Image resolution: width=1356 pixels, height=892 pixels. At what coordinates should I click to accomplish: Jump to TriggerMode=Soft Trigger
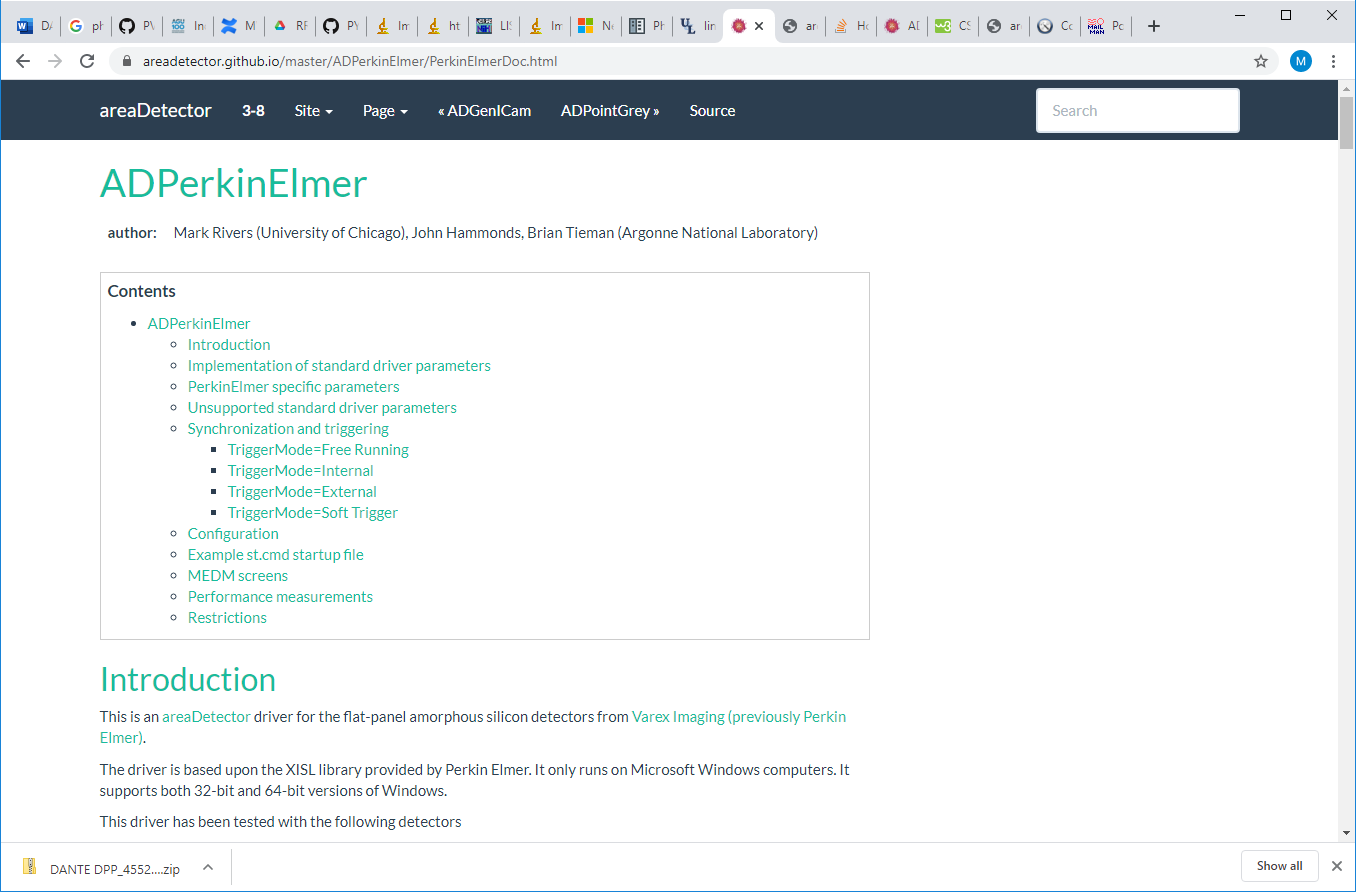pyautogui.click(x=313, y=513)
